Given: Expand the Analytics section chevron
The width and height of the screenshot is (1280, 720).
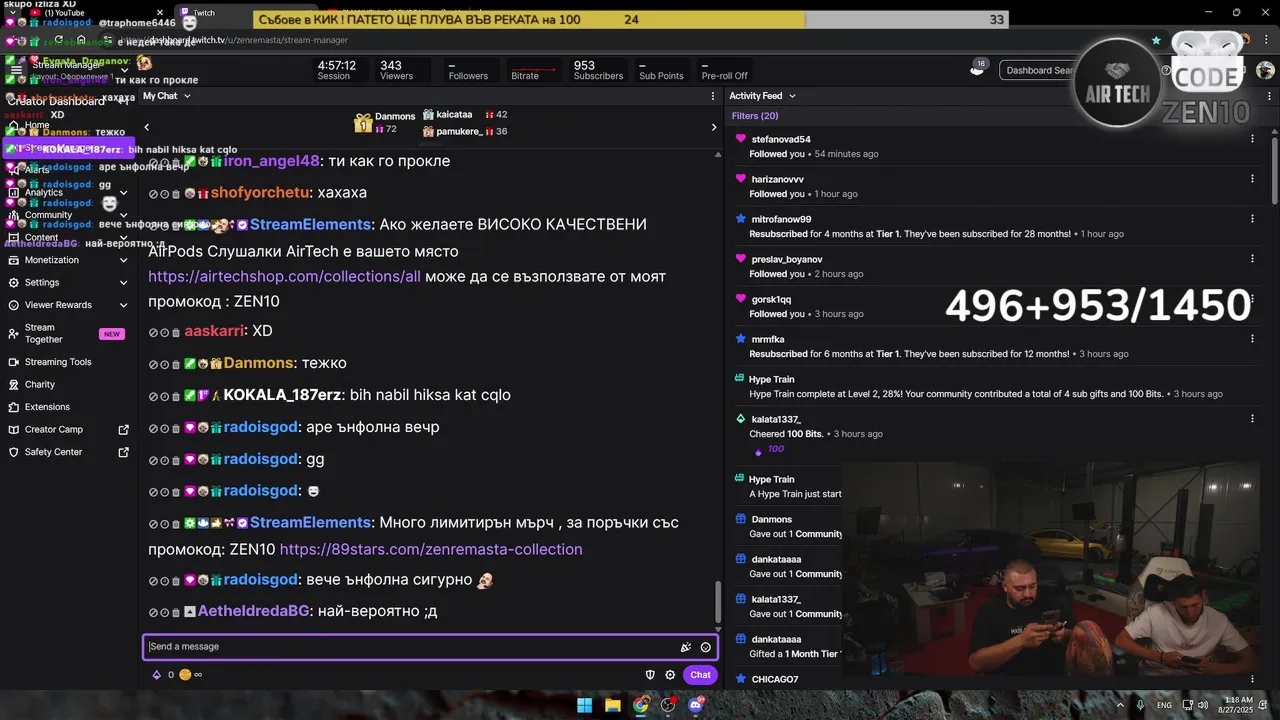Looking at the screenshot, I should point(123,192).
